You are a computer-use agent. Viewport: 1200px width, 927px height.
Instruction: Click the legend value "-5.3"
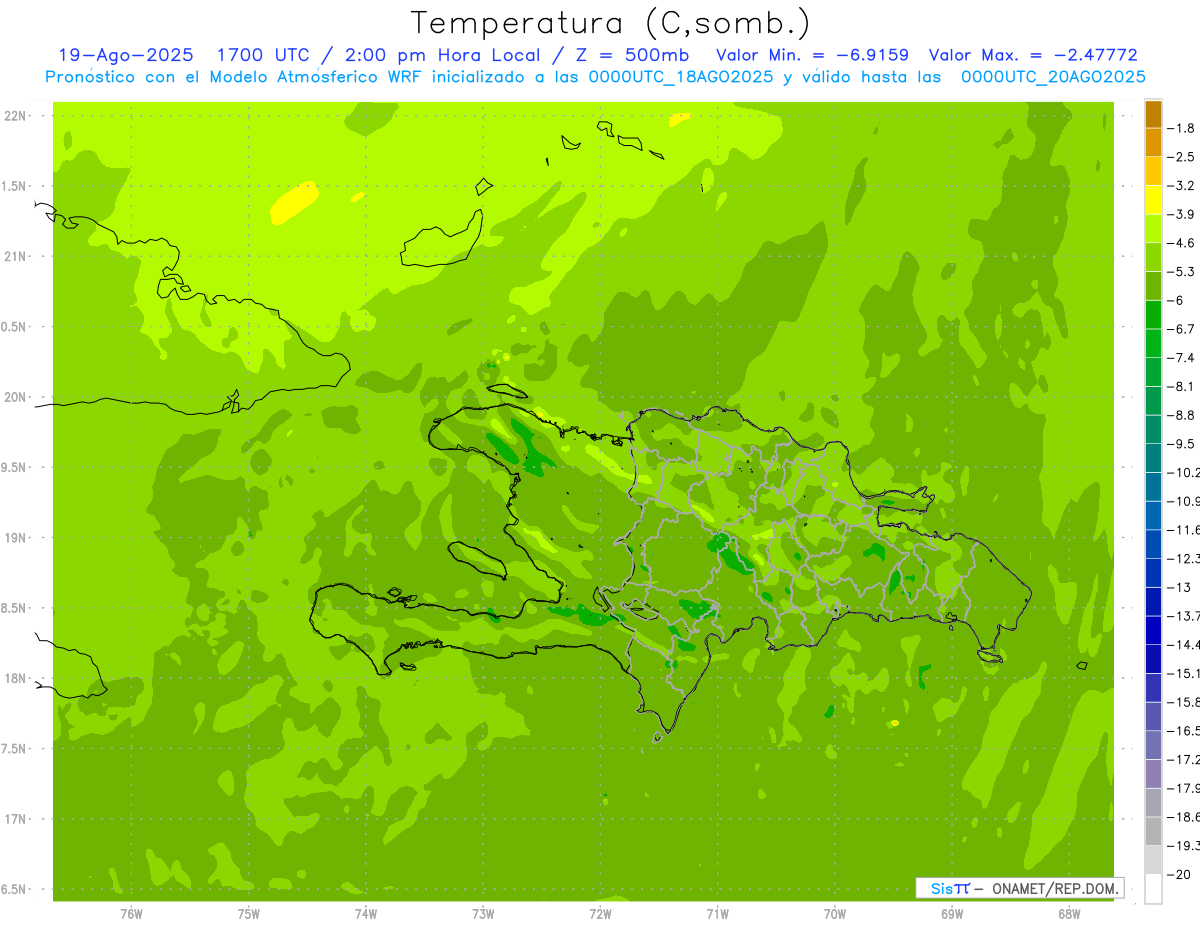click(x=1183, y=272)
